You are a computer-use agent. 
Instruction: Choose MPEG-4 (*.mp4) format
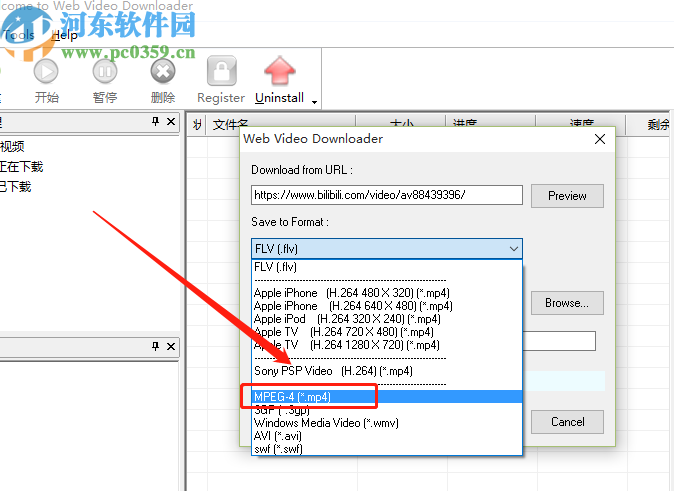click(387, 397)
